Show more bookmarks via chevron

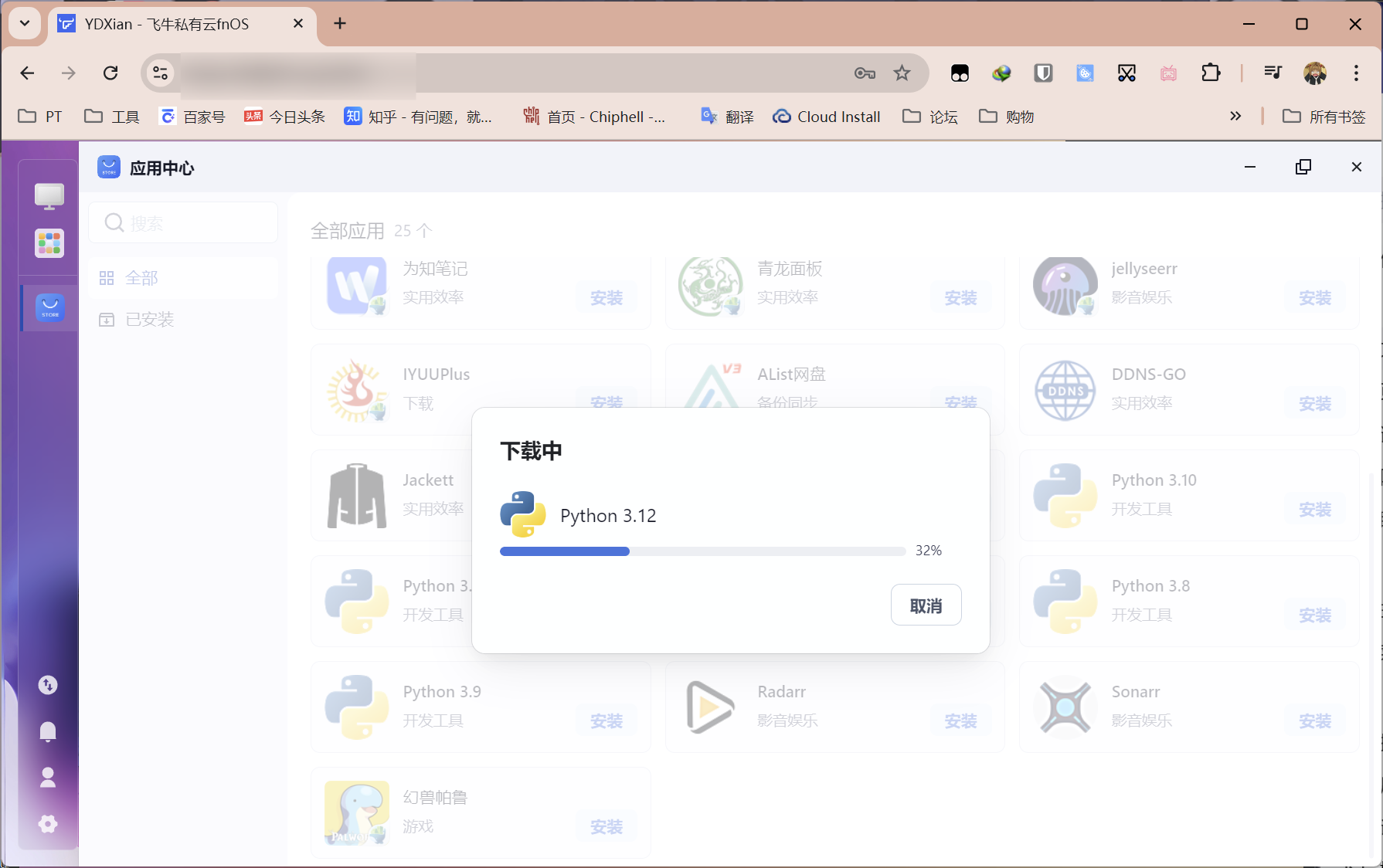[1235, 117]
